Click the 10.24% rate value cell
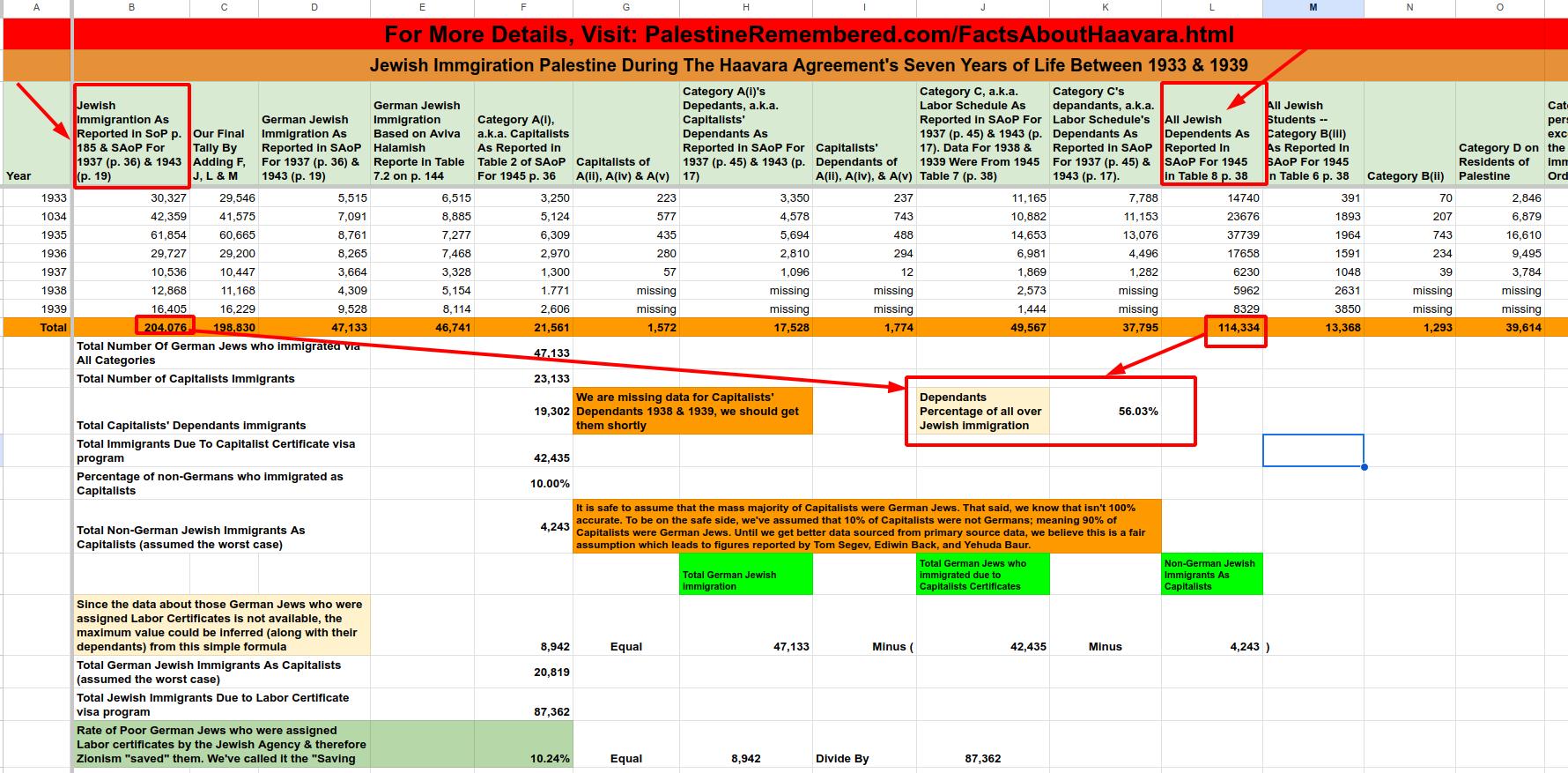Viewport: 1568px width, 773px height. tap(523, 757)
